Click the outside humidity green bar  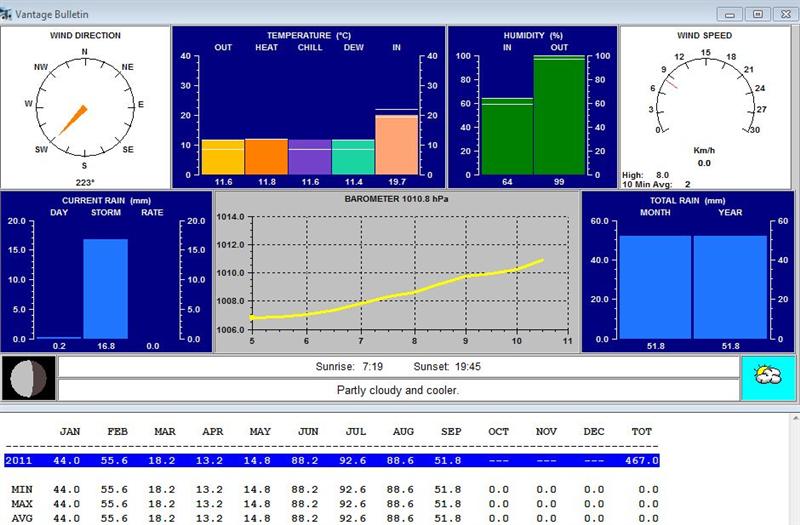tap(559, 115)
